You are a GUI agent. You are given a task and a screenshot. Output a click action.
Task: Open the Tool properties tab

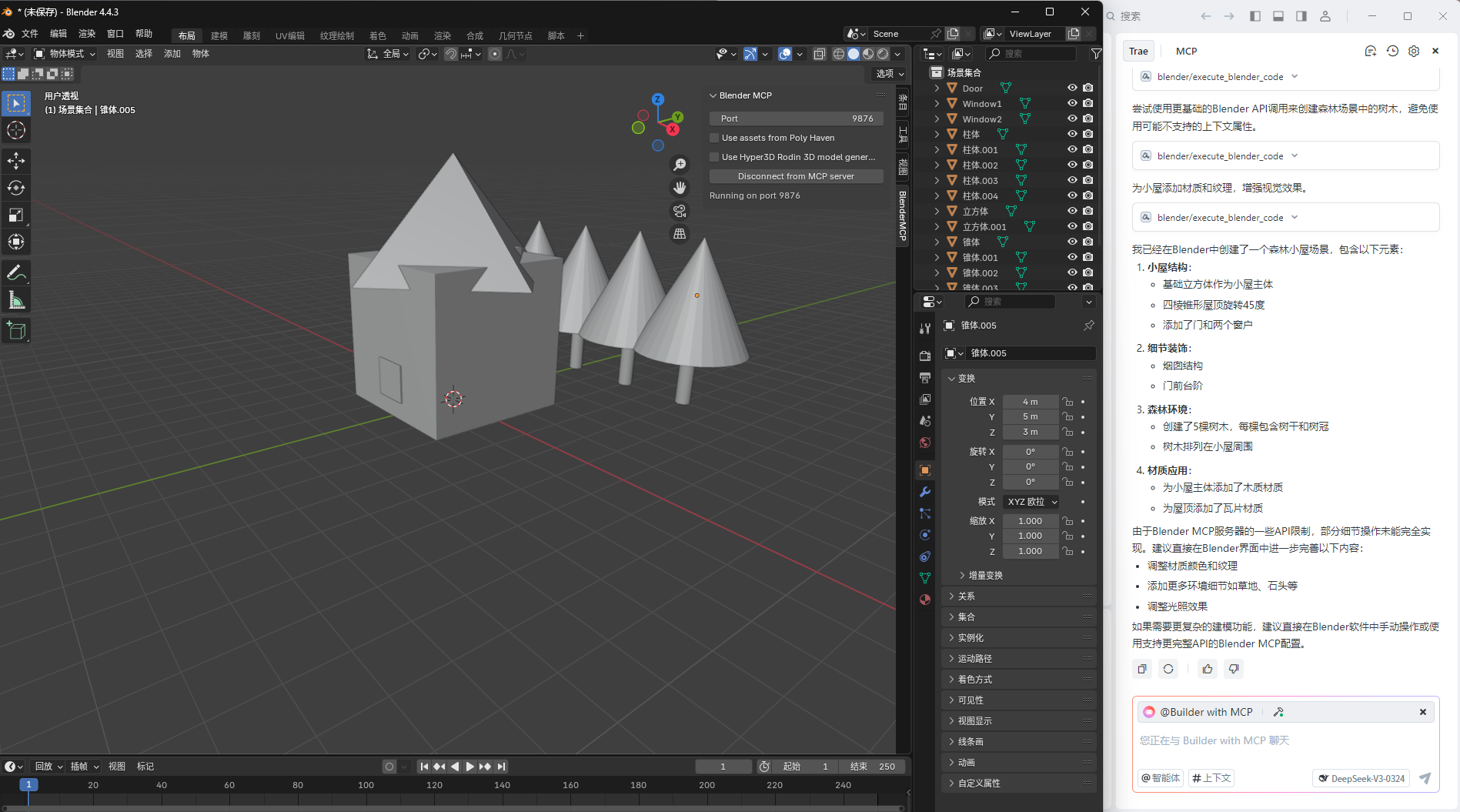[x=925, y=329]
